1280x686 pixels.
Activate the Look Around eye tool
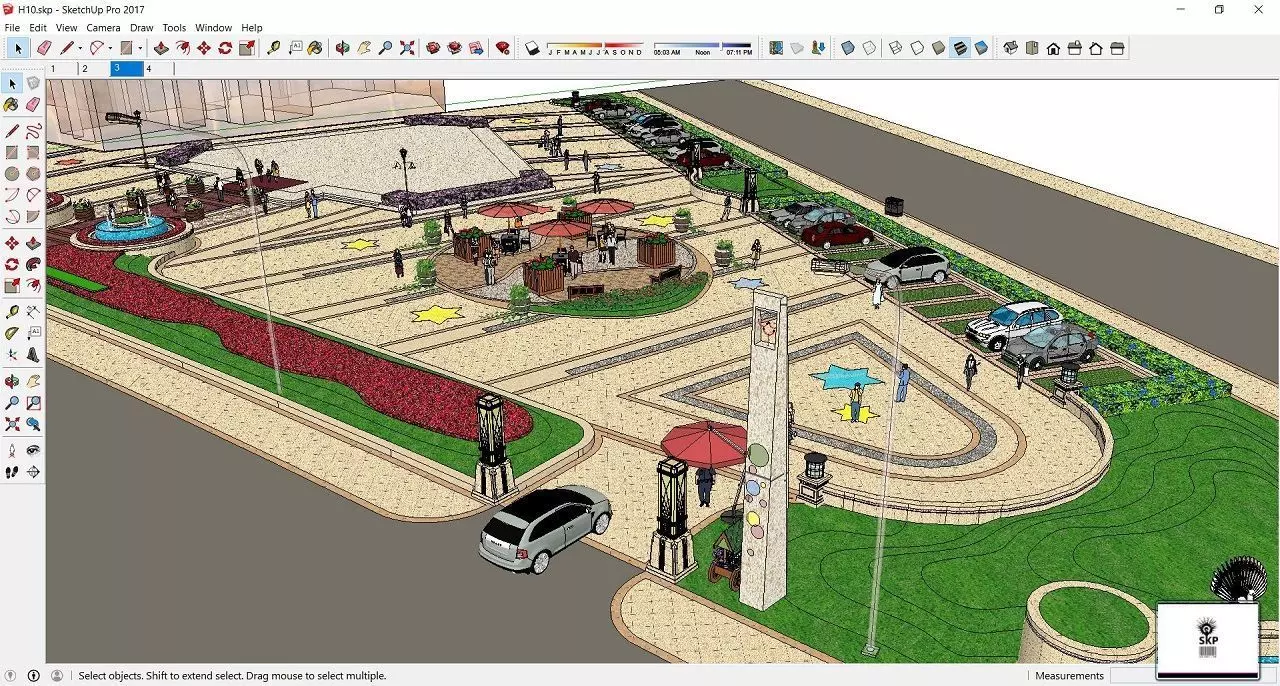tap(33, 450)
